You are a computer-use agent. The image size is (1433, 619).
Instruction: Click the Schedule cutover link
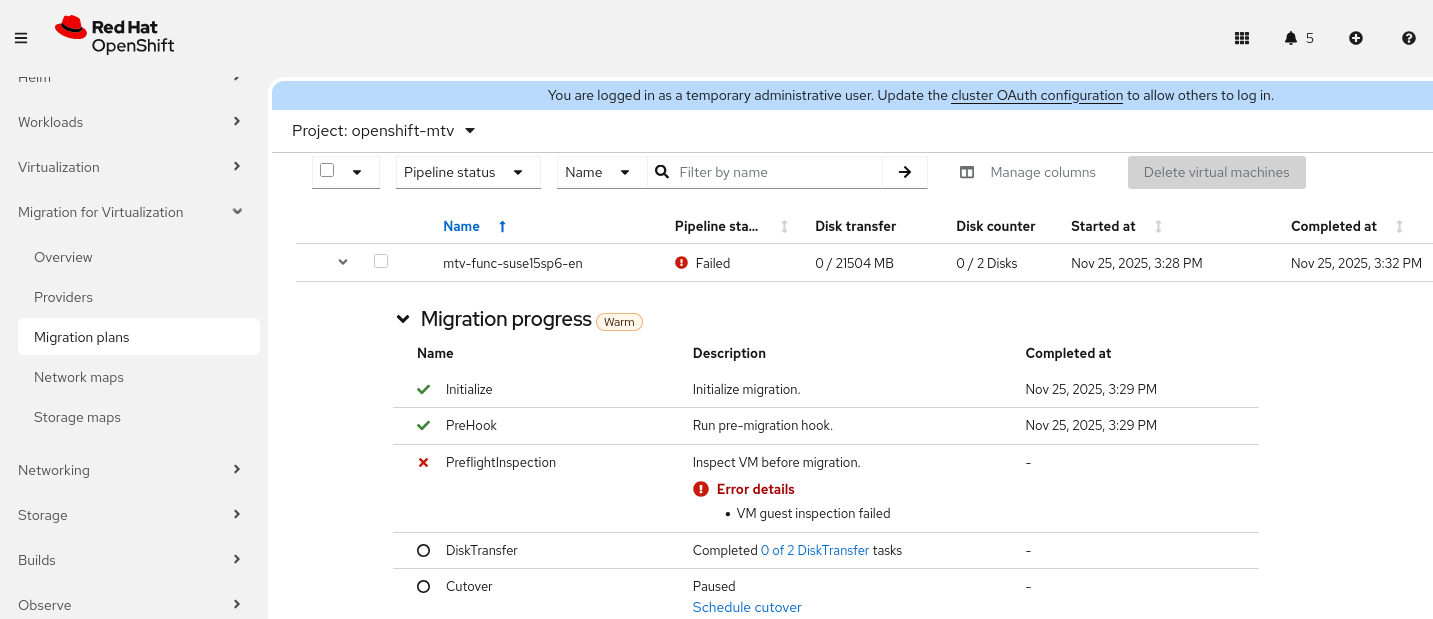[x=747, y=607]
